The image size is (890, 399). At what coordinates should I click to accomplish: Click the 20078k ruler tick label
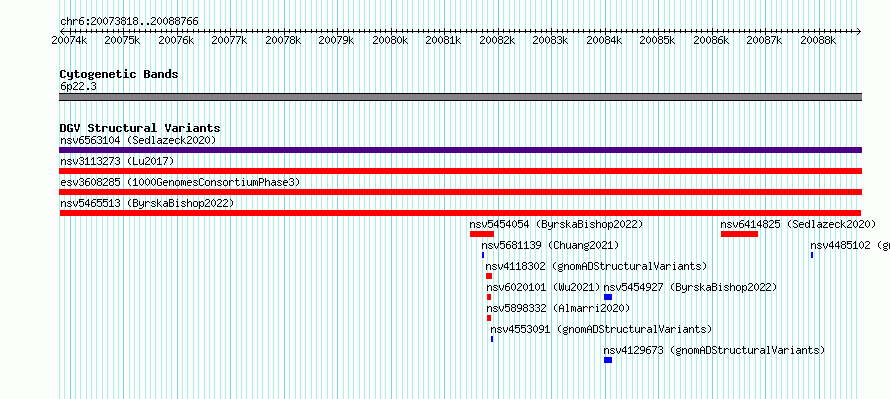point(283,41)
